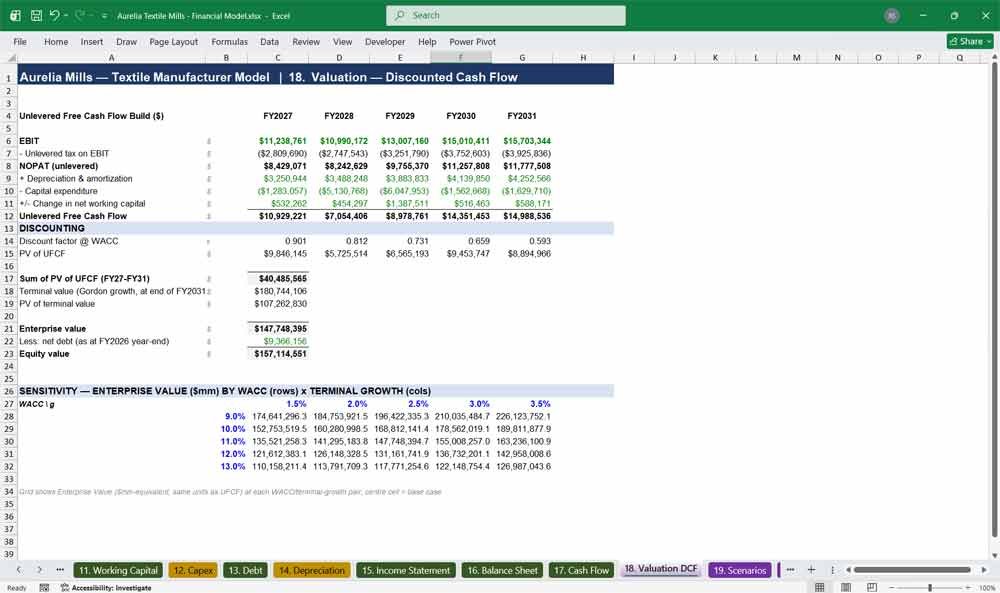The height and width of the screenshot is (593, 1000).
Task: Click the Redo icon in title bar
Action: [80, 15]
